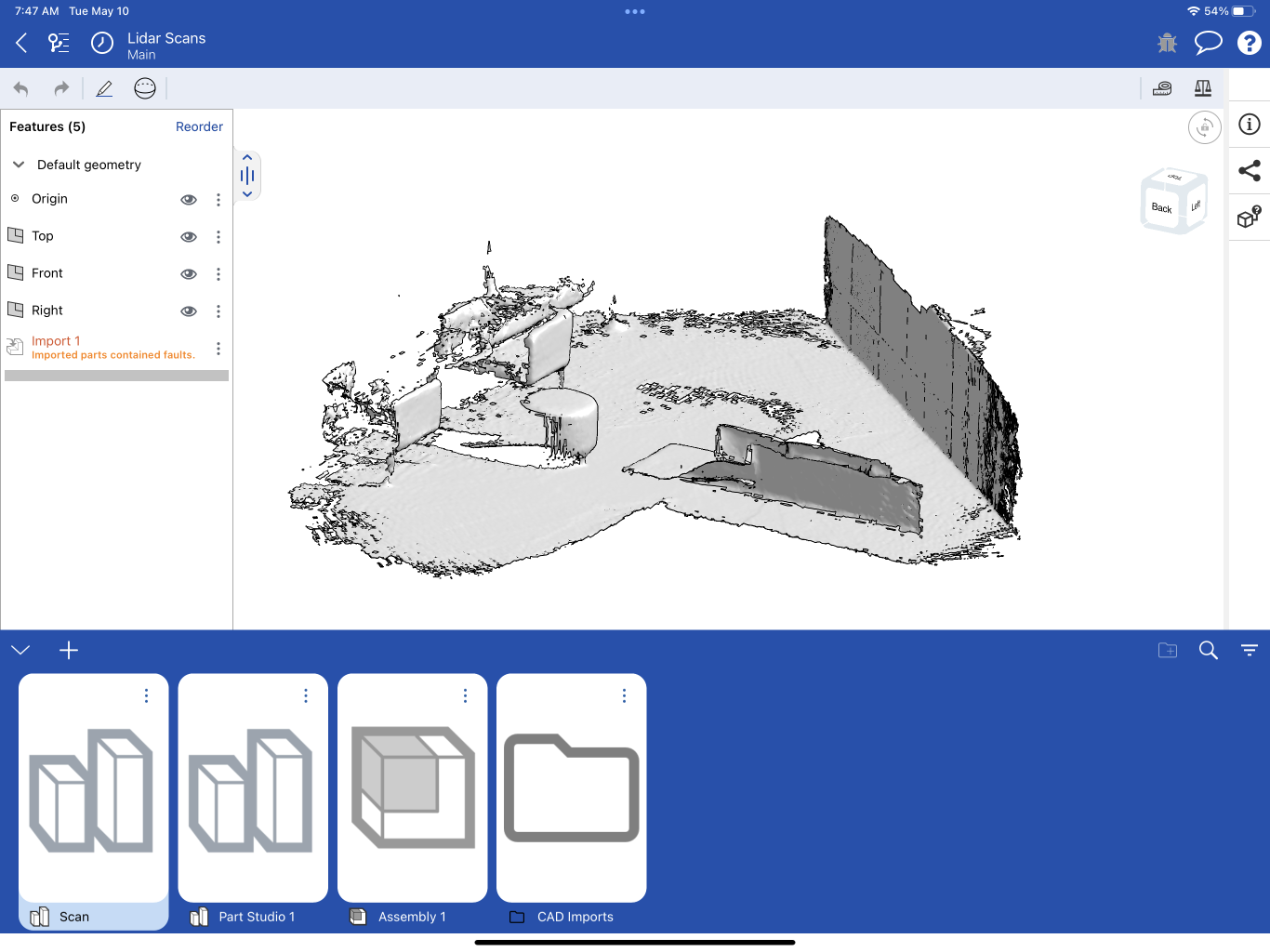The image size is (1270, 952).
Task: Collapse the Default geometry section
Action: (x=19, y=165)
